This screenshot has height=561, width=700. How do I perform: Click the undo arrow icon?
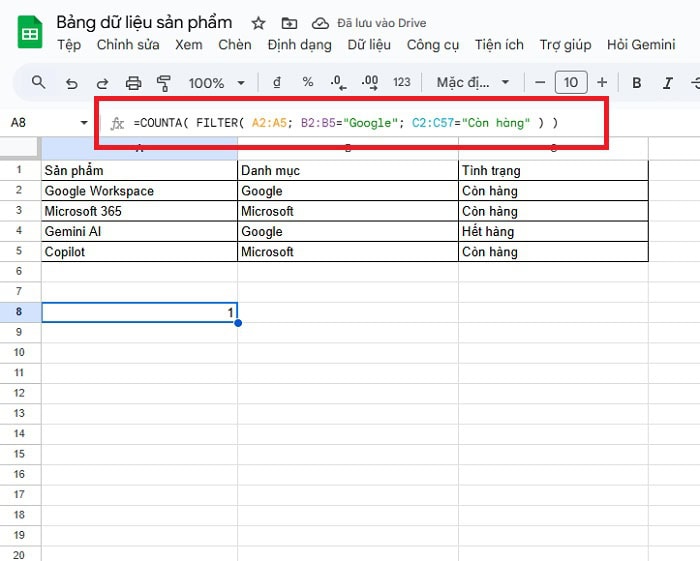[x=71, y=83]
